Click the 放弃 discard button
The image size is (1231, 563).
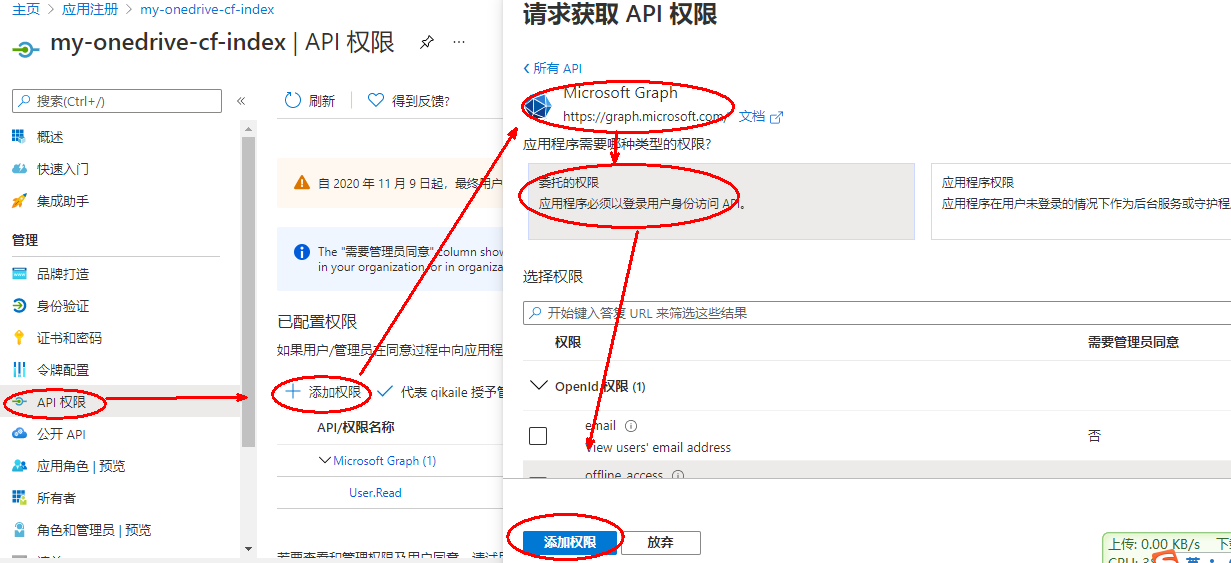pos(660,542)
